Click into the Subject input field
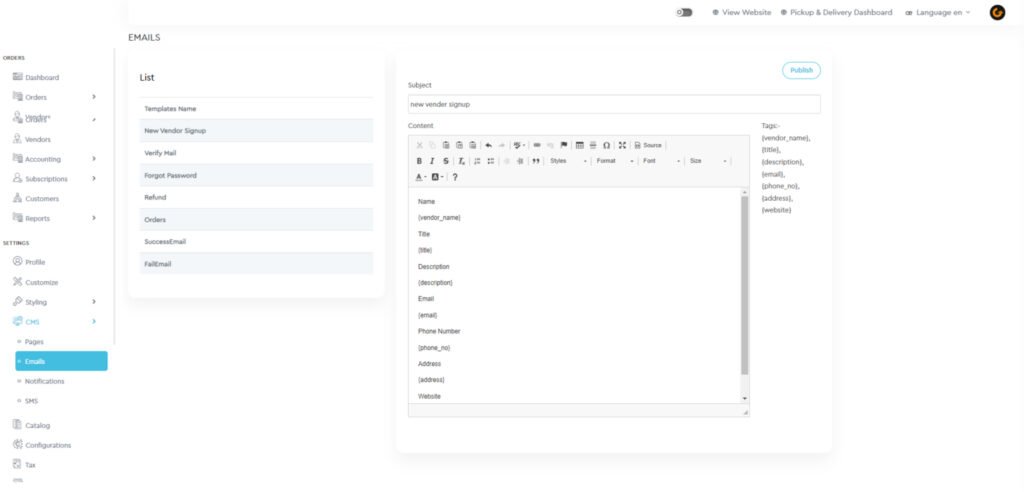1024x492 pixels. tap(613, 104)
